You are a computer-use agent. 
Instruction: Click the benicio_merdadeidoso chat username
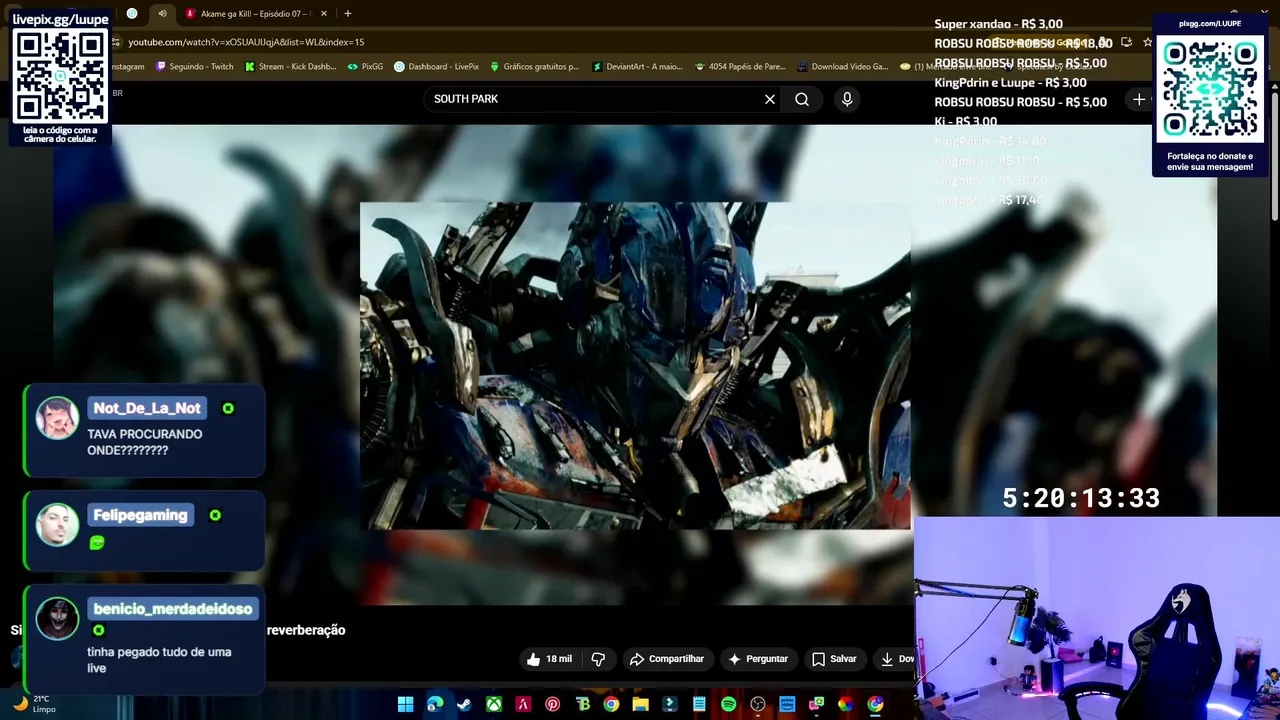click(173, 609)
